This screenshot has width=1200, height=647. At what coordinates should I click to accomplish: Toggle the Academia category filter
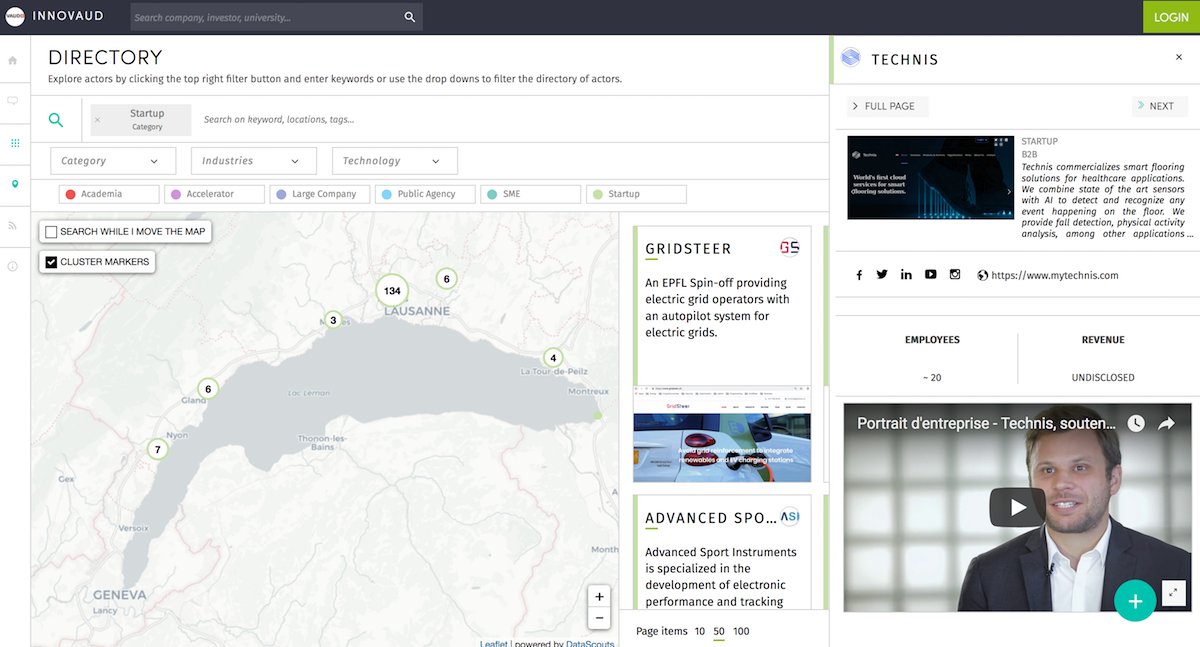[109, 194]
